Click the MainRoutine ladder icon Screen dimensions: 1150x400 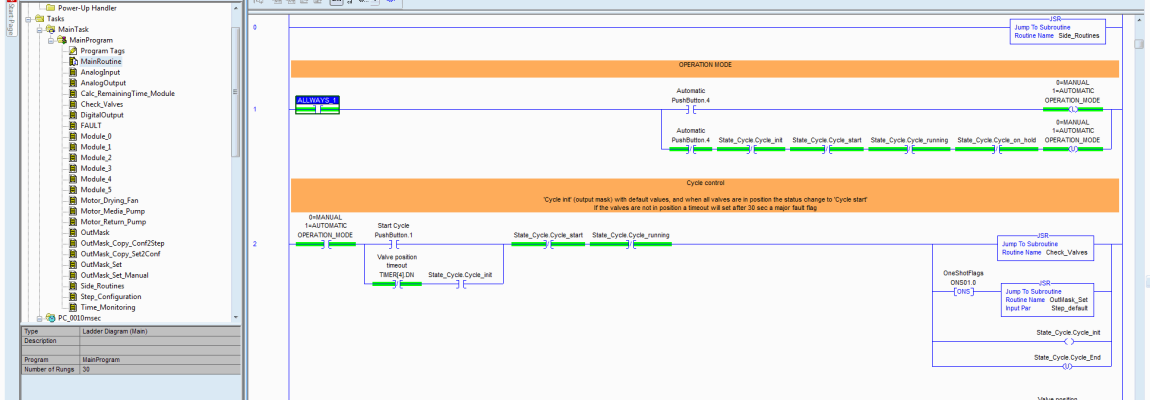point(73,62)
